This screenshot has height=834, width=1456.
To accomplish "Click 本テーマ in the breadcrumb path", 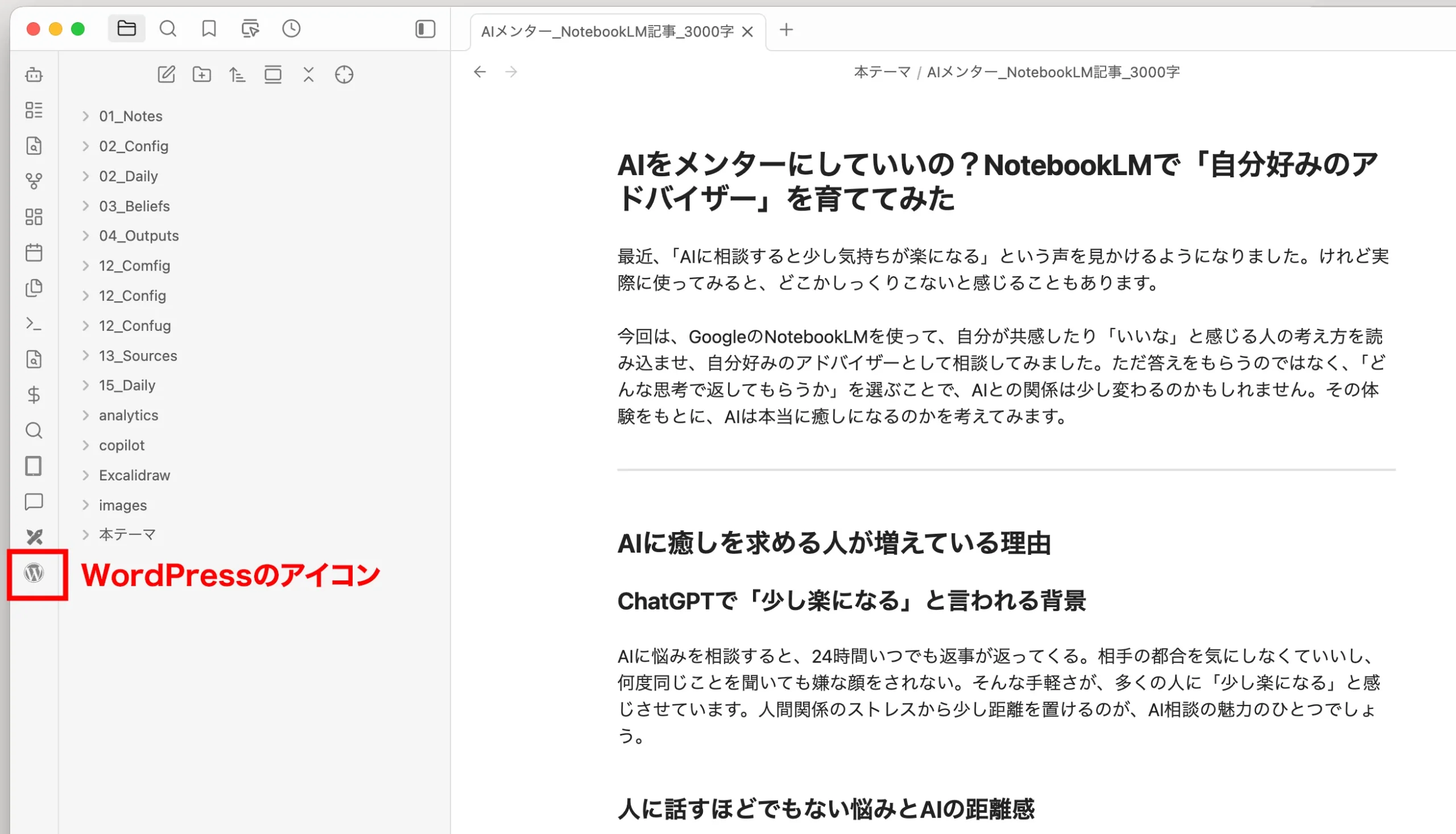I will pyautogui.click(x=883, y=72).
